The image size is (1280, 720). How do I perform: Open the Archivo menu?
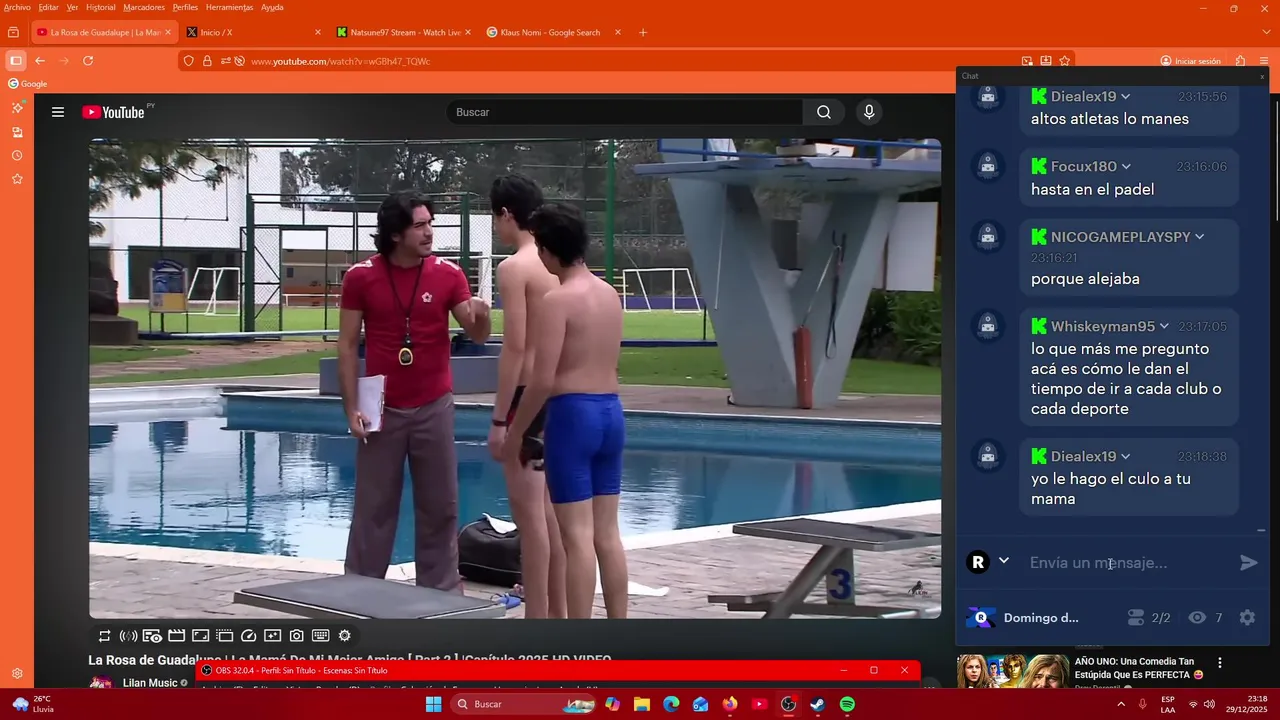[x=17, y=7]
